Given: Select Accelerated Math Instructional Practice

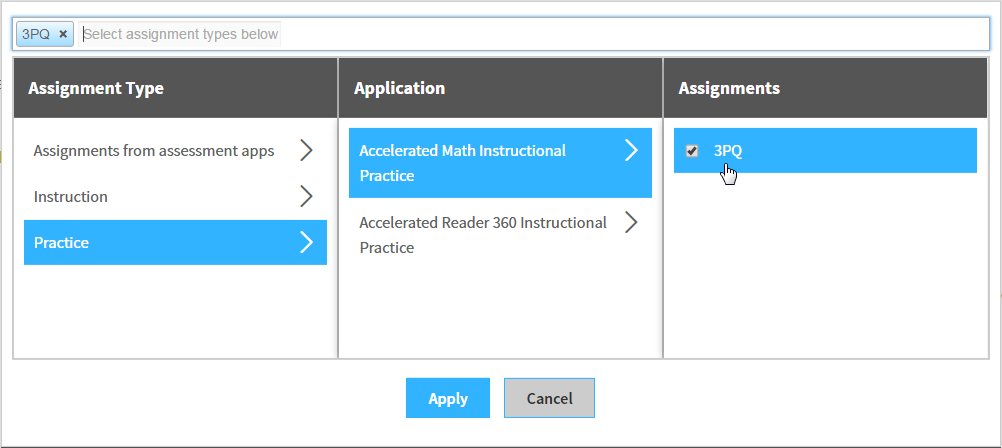Looking at the screenshot, I should click(500, 163).
